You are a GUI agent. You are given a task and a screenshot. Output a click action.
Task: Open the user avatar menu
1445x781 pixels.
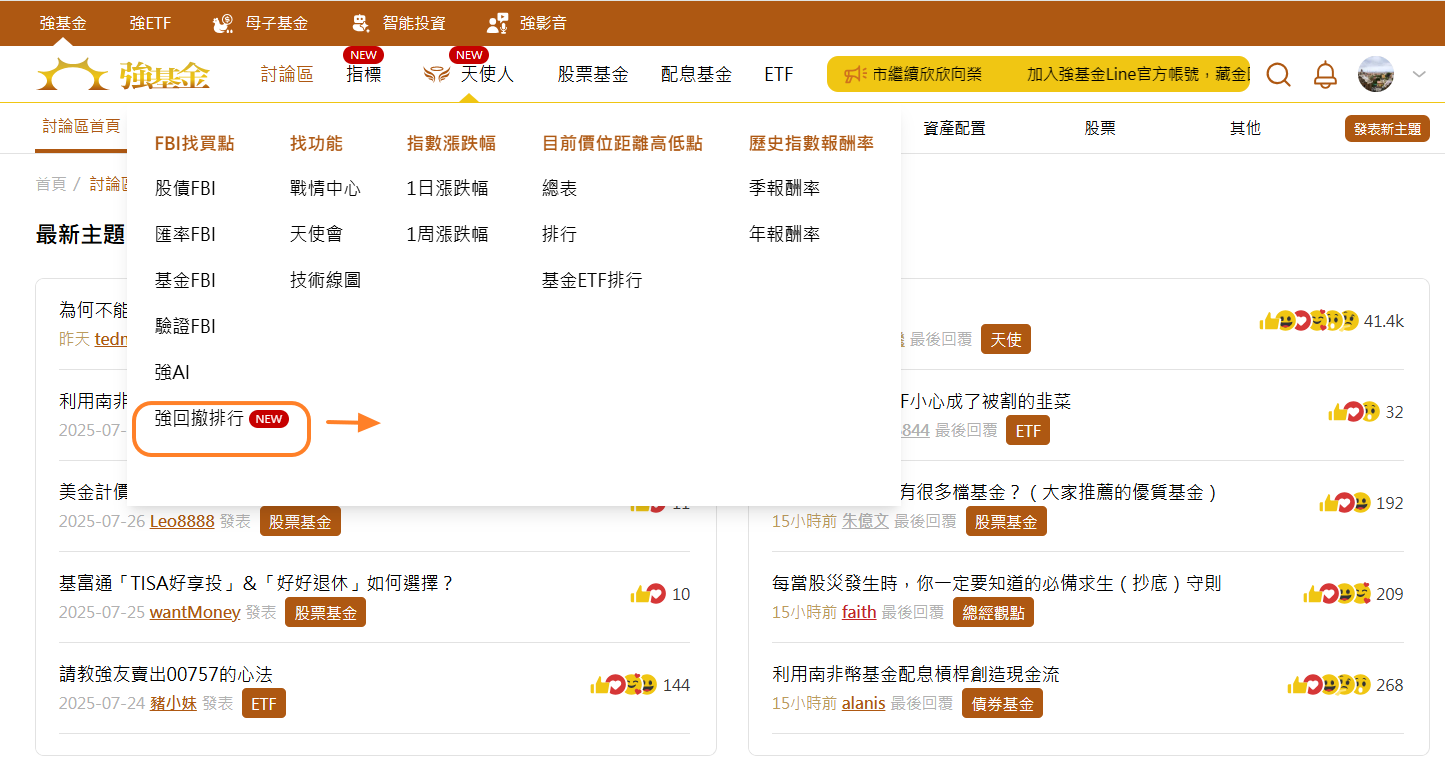pyautogui.click(x=1376, y=74)
